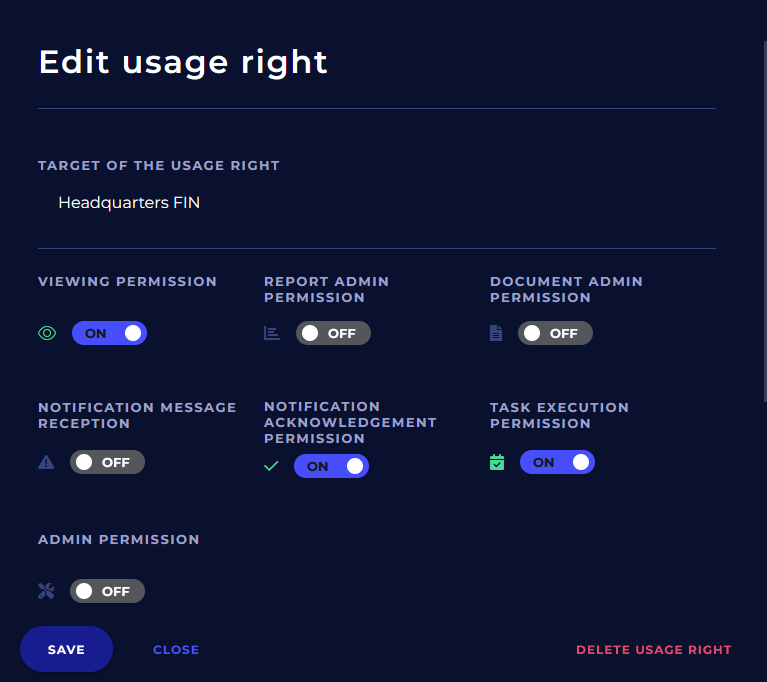Click the calendar check icon for Task Execution
Image resolution: width=767 pixels, height=682 pixels.
point(497,462)
